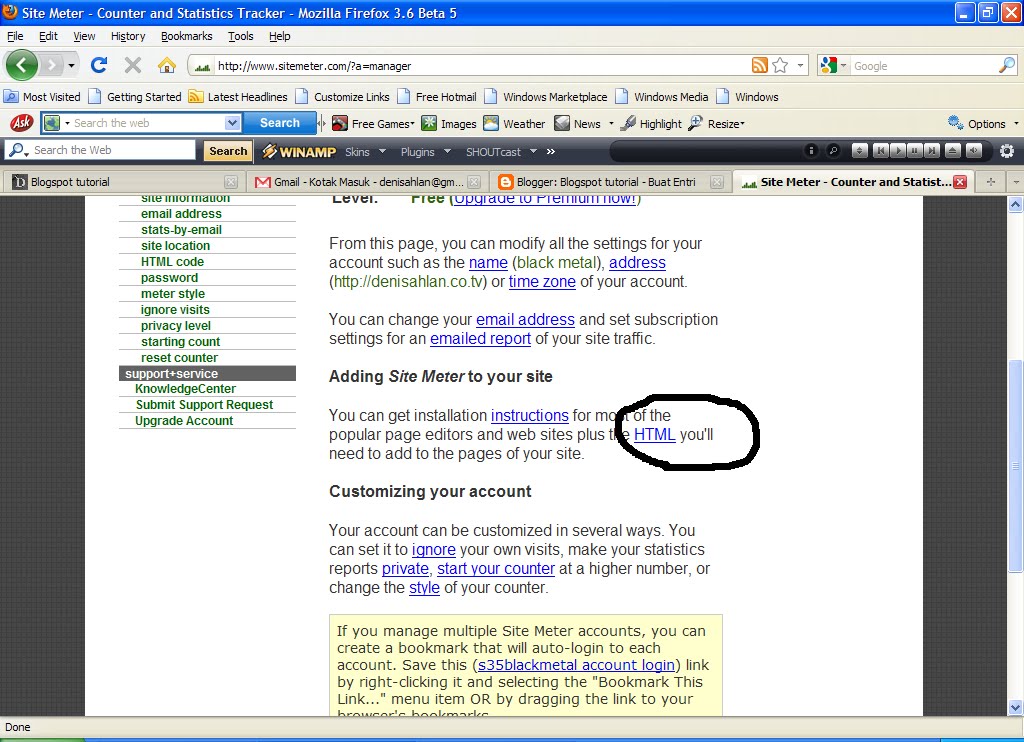Click the Ask toolbar Search button

tap(280, 123)
